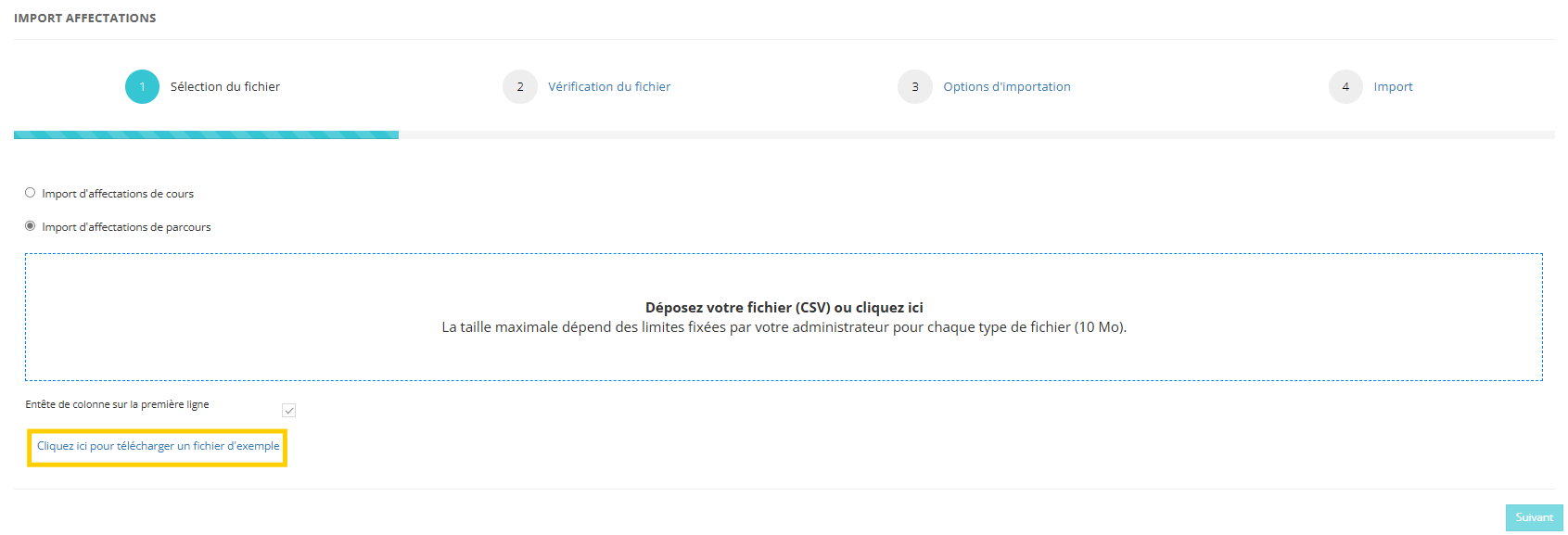
Task: Click the step 4 number circle
Action: (1345, 87)
